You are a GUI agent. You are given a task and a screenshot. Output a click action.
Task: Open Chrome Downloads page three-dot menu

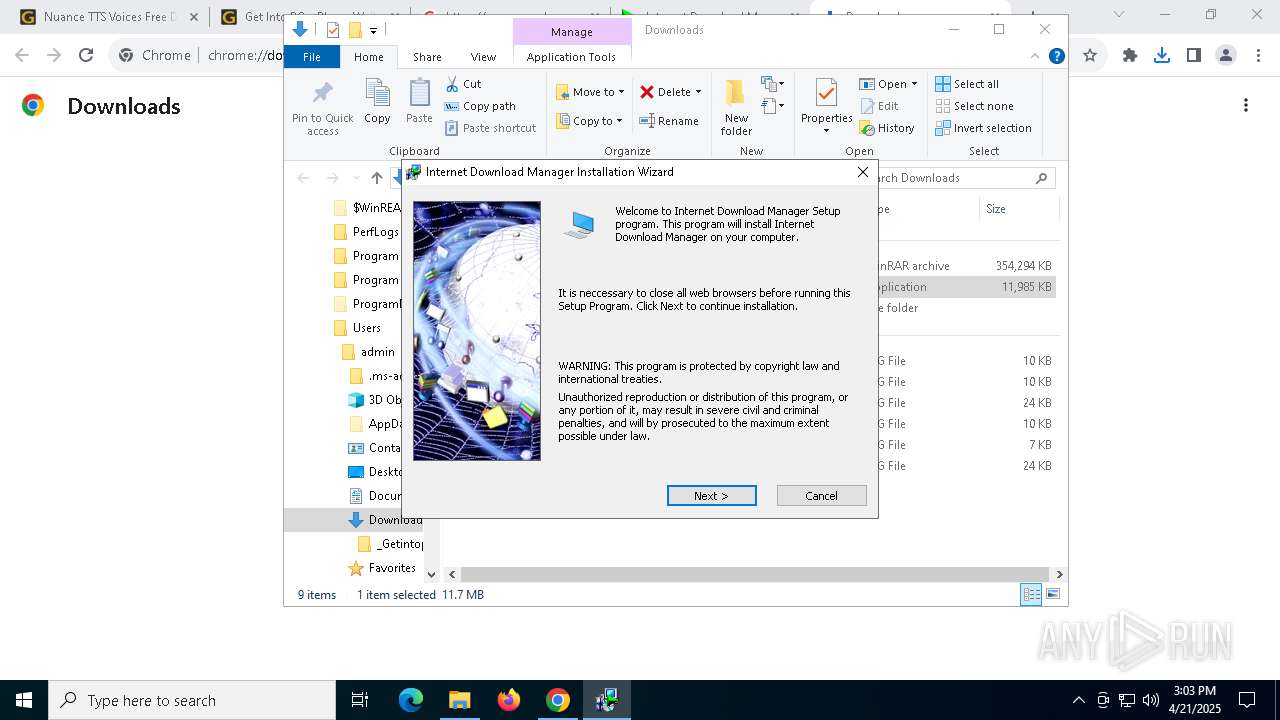[1246, 105]
